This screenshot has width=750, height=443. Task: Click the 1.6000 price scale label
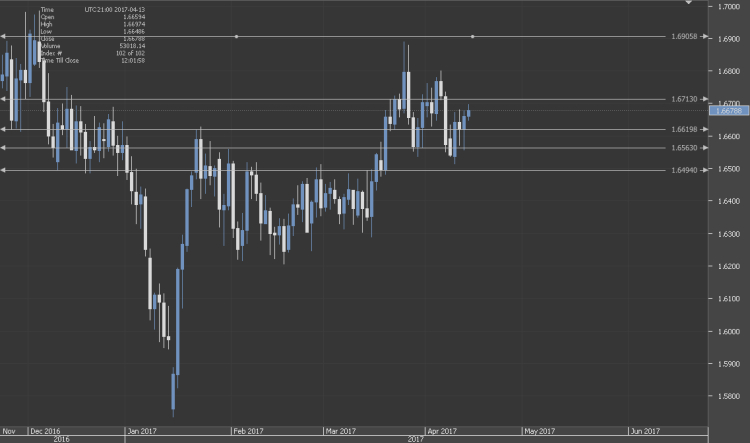coord(728,331)
